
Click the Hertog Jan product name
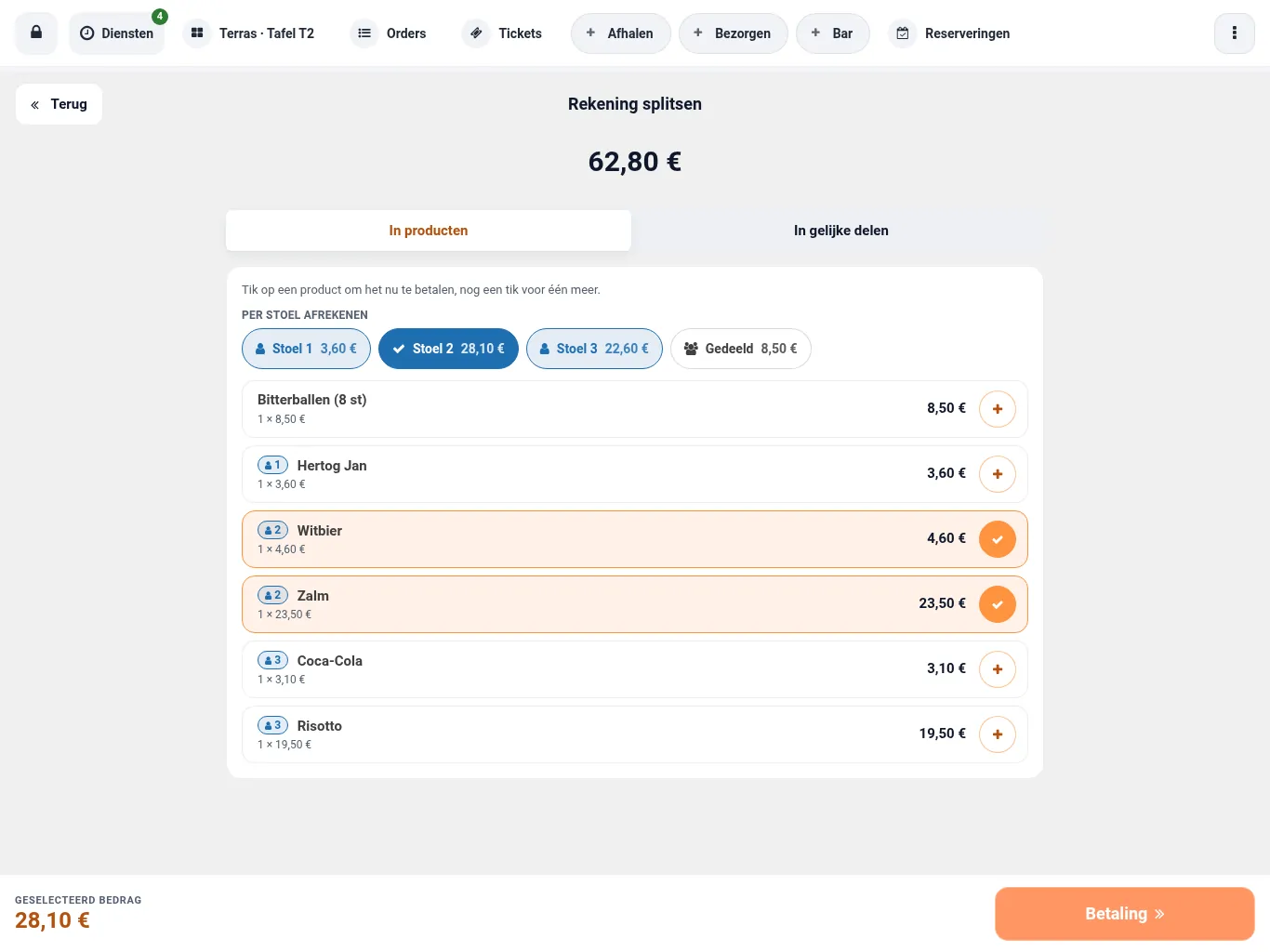coord(332,466)
